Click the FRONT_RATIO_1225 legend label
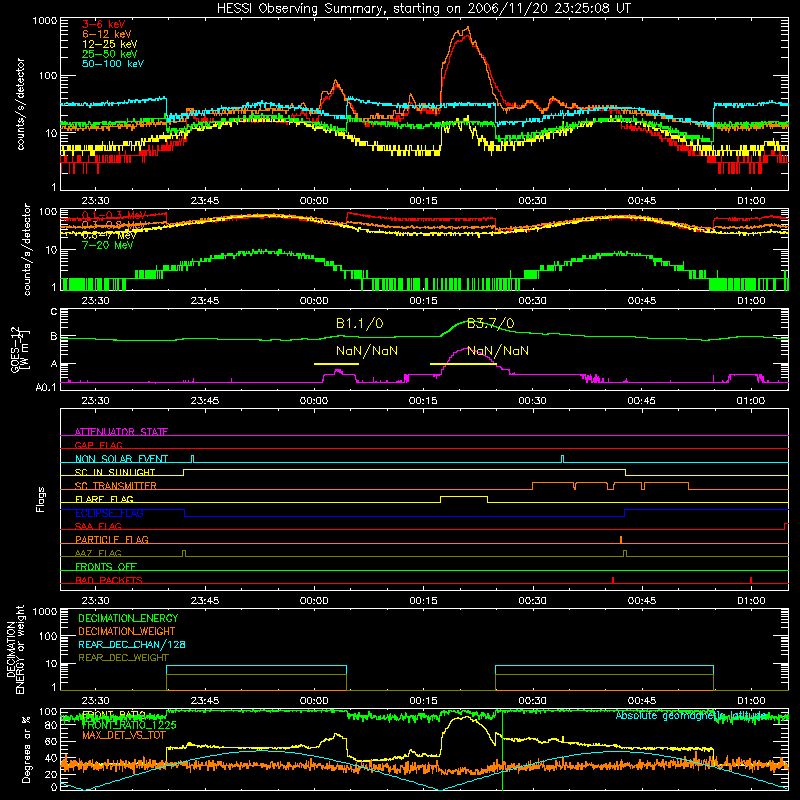800x800 pixels. (129, 725)
